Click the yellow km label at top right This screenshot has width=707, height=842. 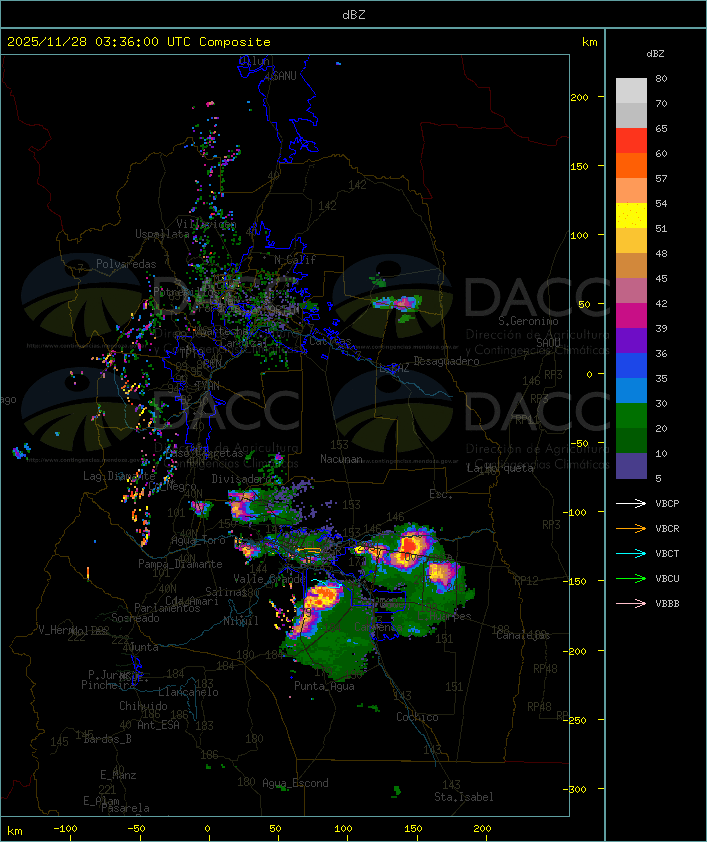pyautogui.click(x=589, y=42)
